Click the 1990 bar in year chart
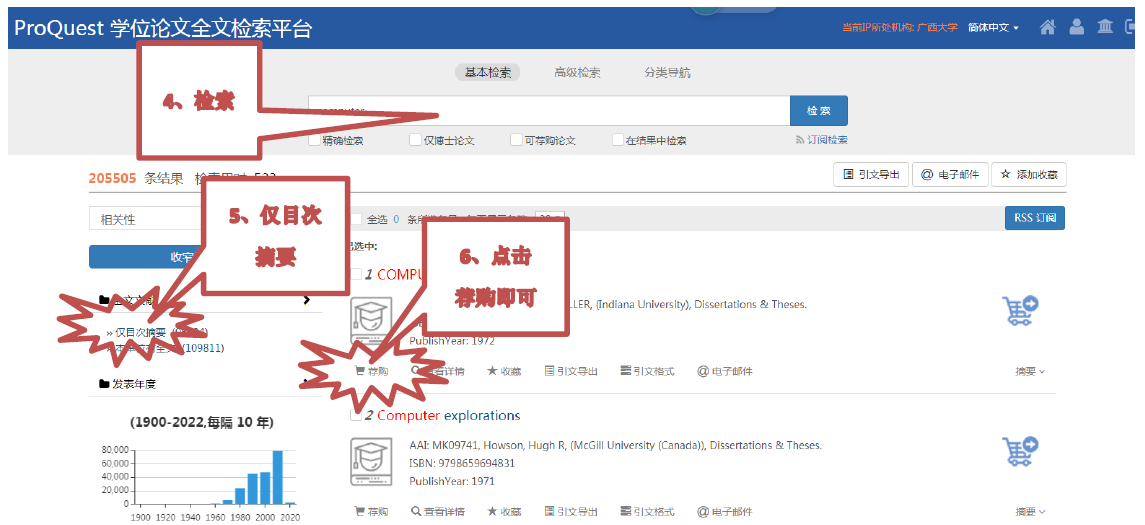Image resolution: width=1145 pixels, height=525 pixels. [252, 488]
